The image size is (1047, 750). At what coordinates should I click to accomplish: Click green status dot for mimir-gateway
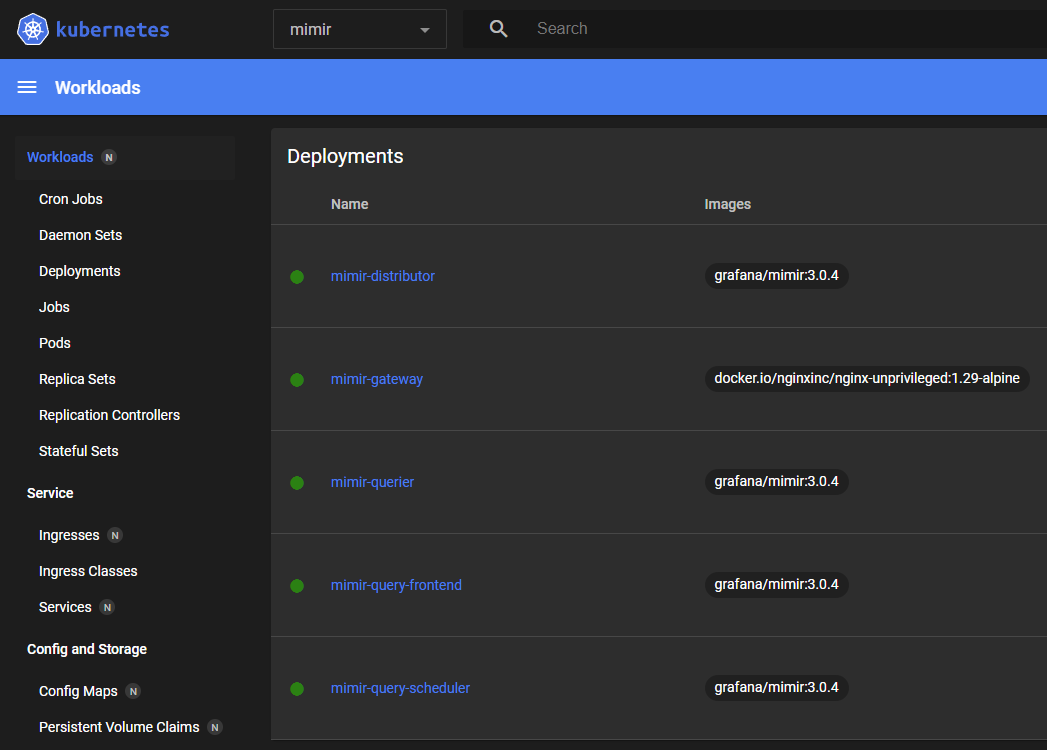pos(297,379)
